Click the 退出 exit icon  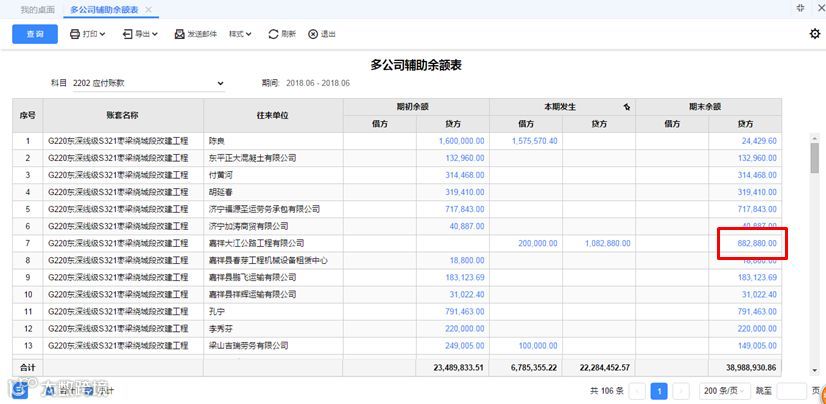click(x=313, y=34)
